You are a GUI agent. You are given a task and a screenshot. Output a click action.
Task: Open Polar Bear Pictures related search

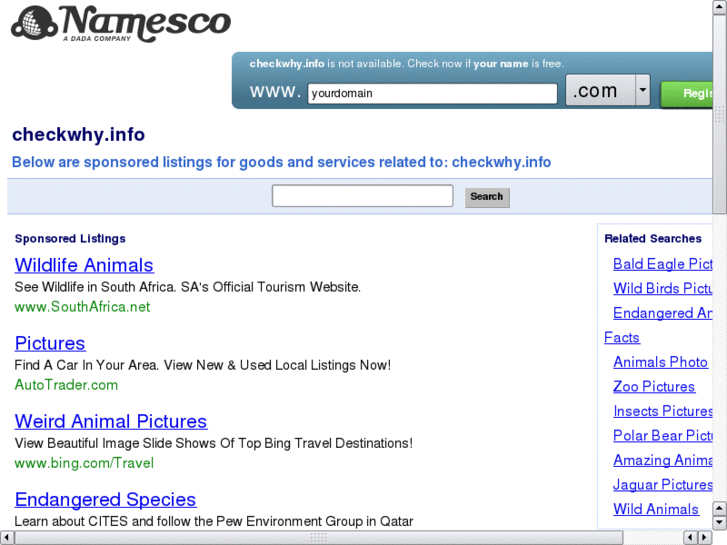pyautogui.click(x=663, y=436)
